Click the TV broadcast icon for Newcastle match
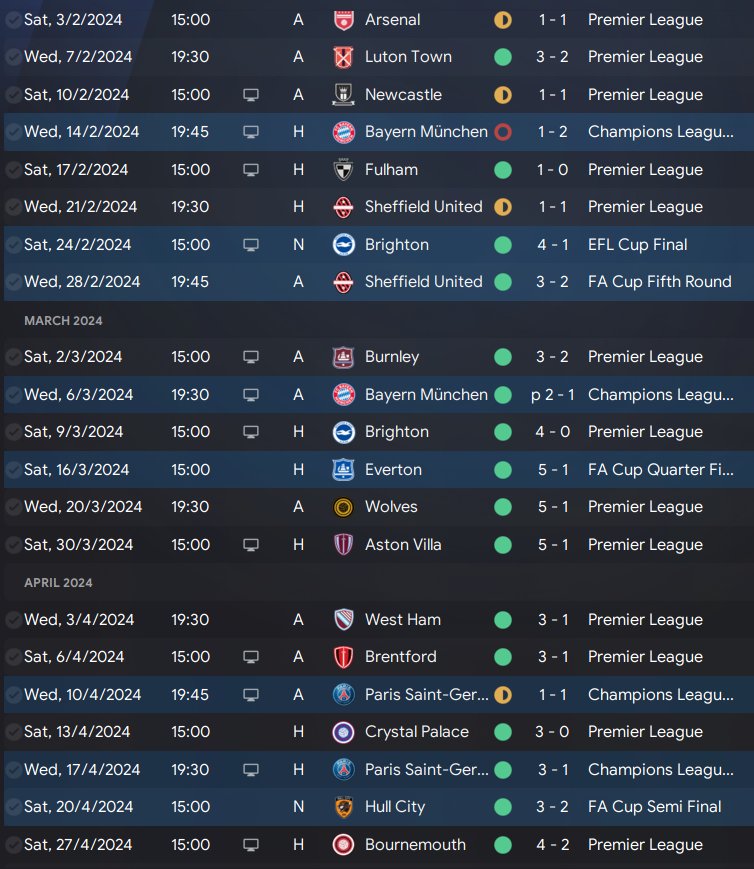This screenshot has width=754, height=869. tap(251, 95)
